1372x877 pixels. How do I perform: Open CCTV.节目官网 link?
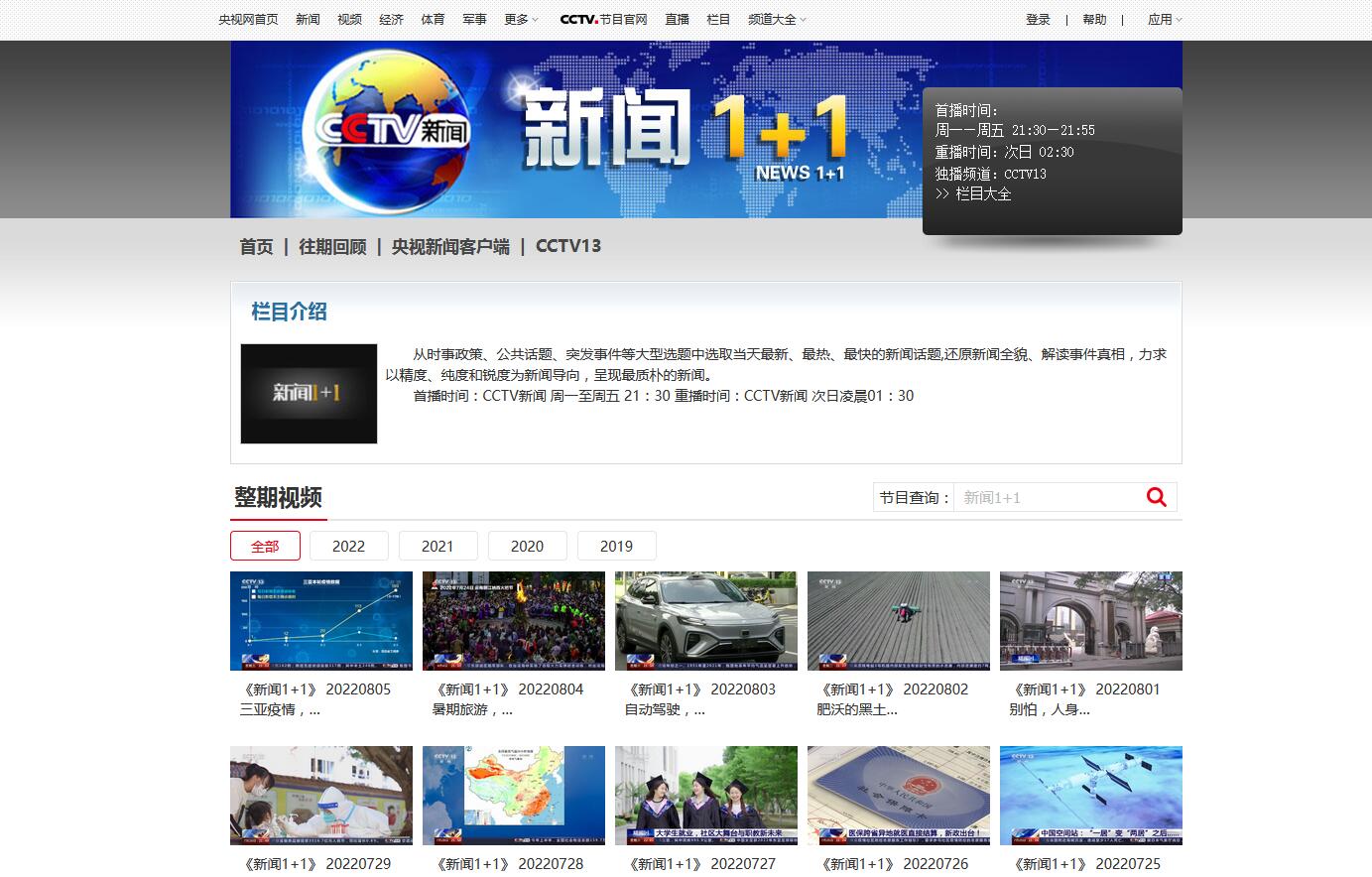click(x=604, y=20)
